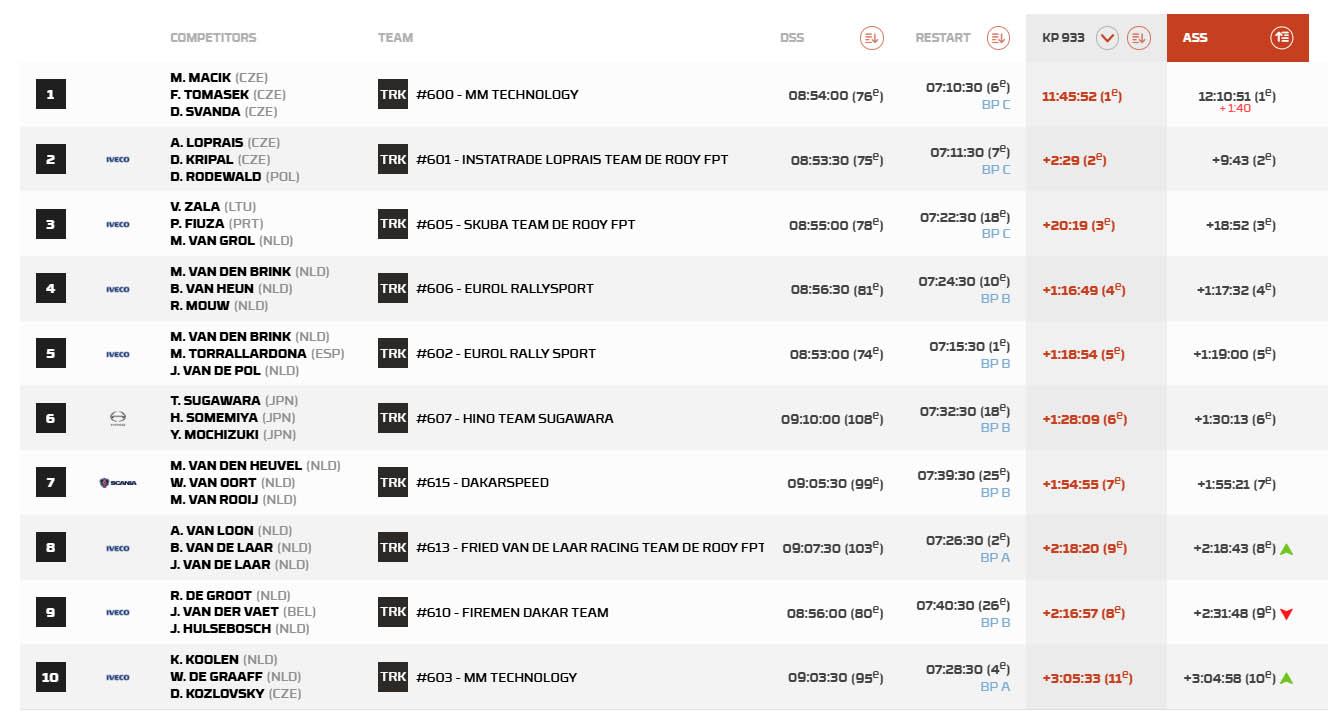Open KP 933 checkpoint dropdown chevron
The width and height of the screenshot is (1328, 727).
[1107, 38]
